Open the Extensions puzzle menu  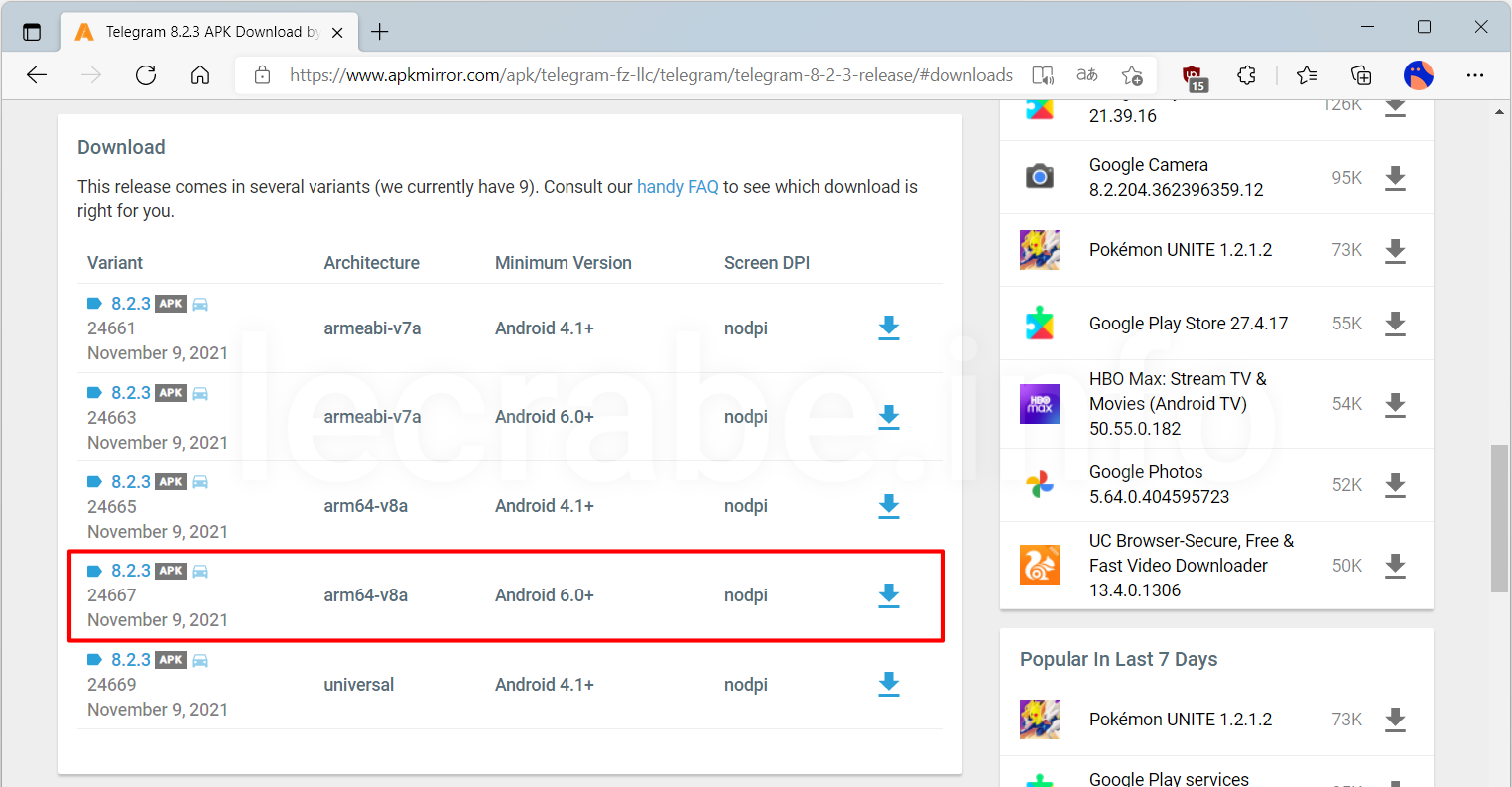[x=1247, y=75]
